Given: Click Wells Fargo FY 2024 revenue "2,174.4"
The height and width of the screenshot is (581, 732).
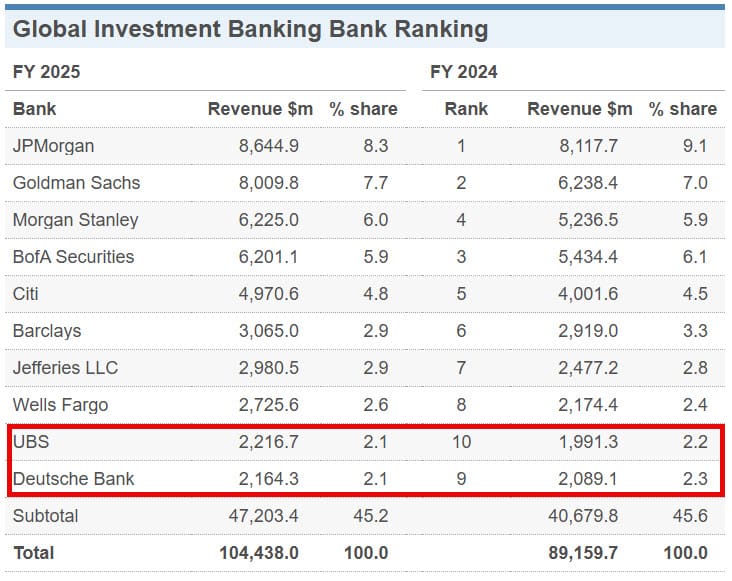Looking at the screenshot, I should [588, 405].
